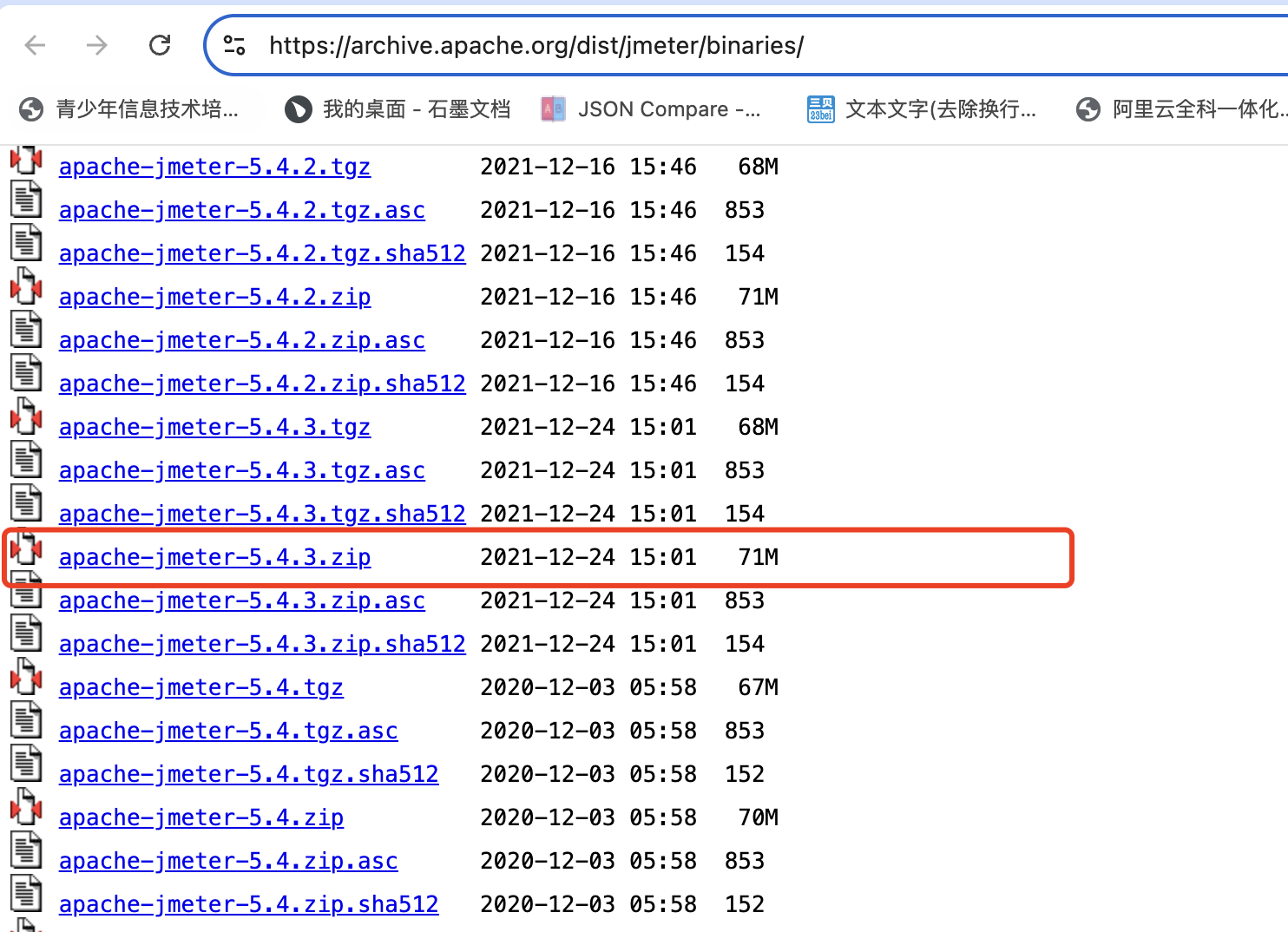The width and height of the screenshot is (1288, 932).
Task: Go back with the browser back arrow
Action: click(36, 45)
